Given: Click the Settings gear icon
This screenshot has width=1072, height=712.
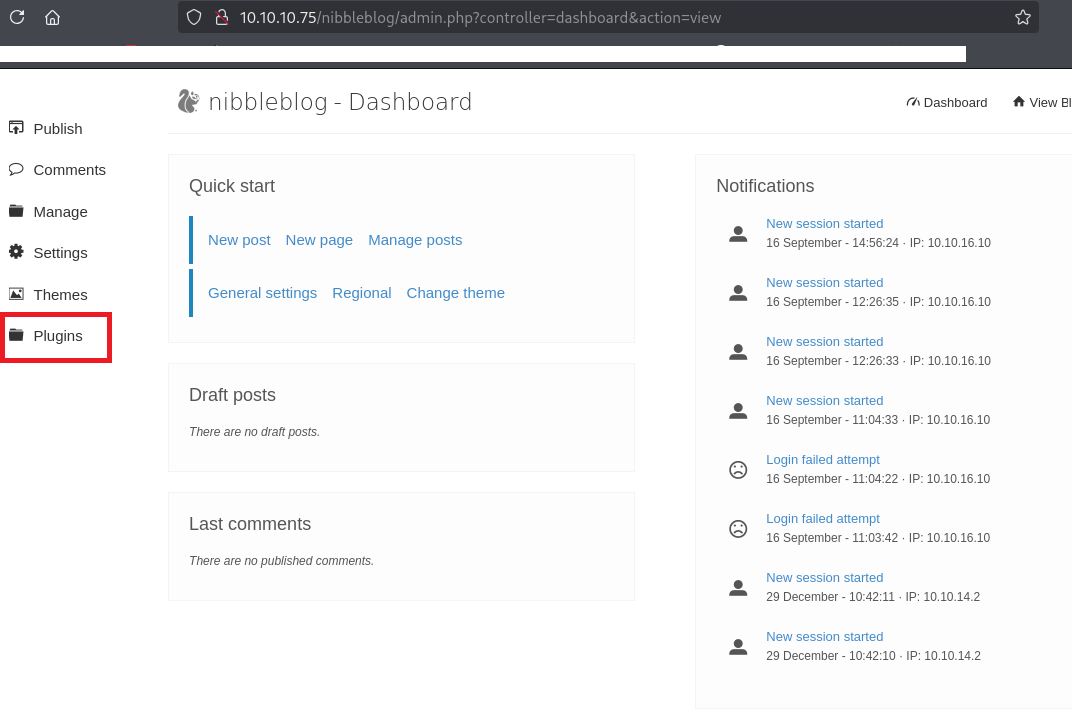Looking at the screenshot, I should point(16,252).
